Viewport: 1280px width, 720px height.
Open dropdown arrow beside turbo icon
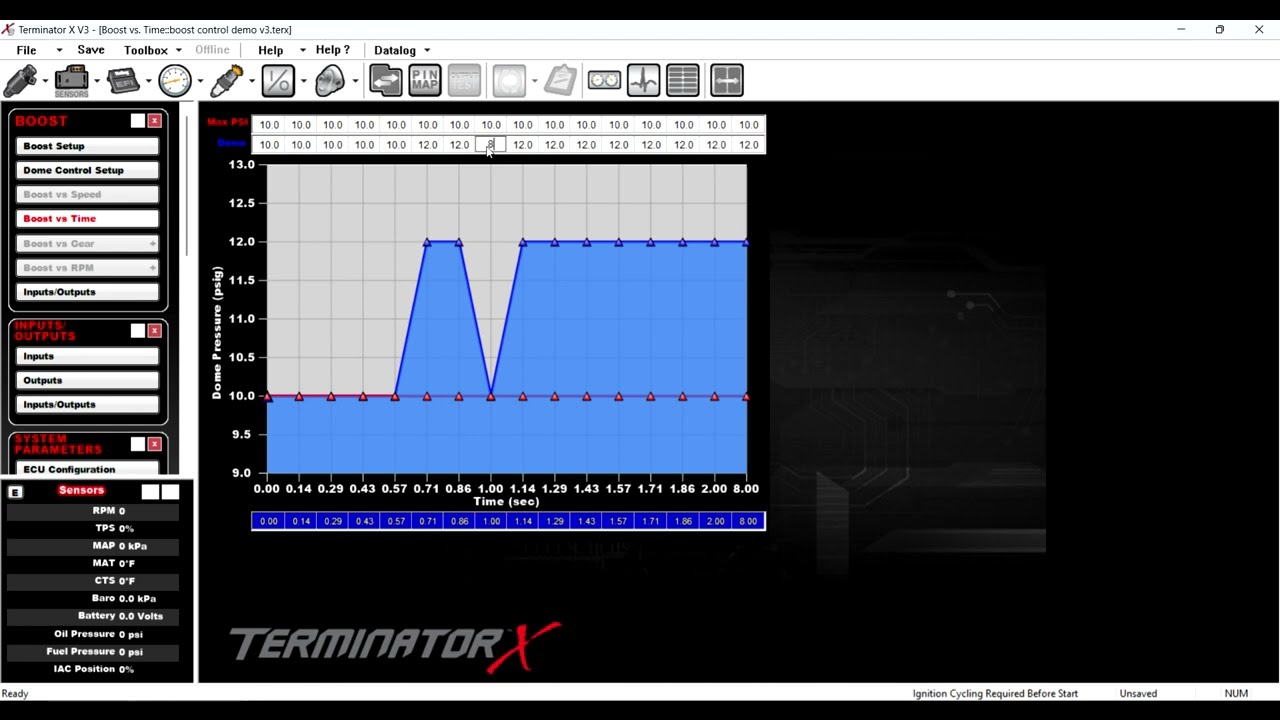click(355, 81)
